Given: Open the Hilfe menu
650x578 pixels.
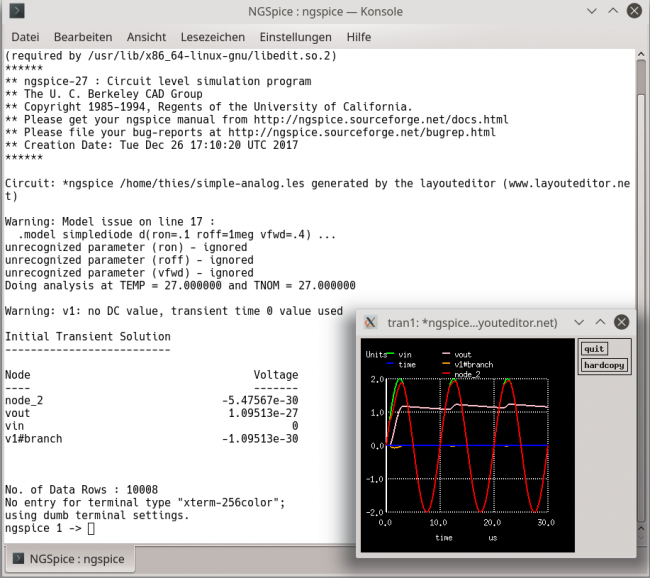Looking at the screenshot, I should [359, 37].
